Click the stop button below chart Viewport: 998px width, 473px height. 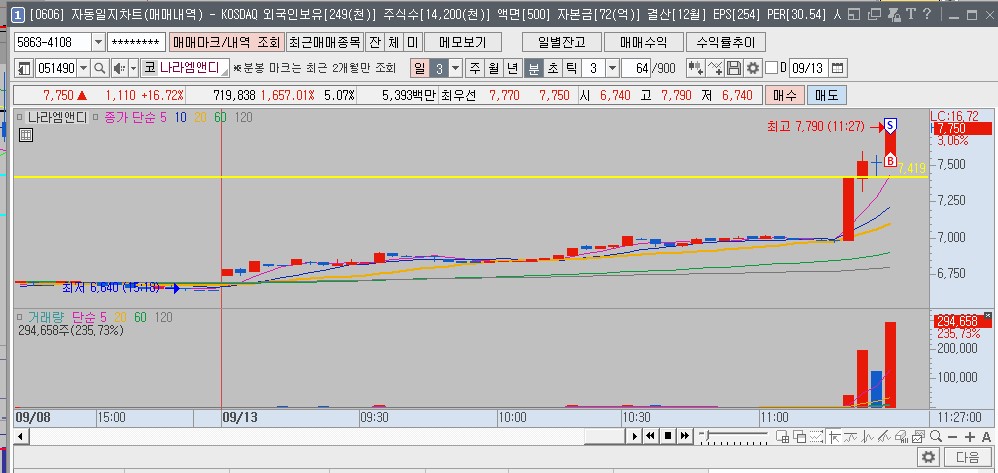[668, 436]
